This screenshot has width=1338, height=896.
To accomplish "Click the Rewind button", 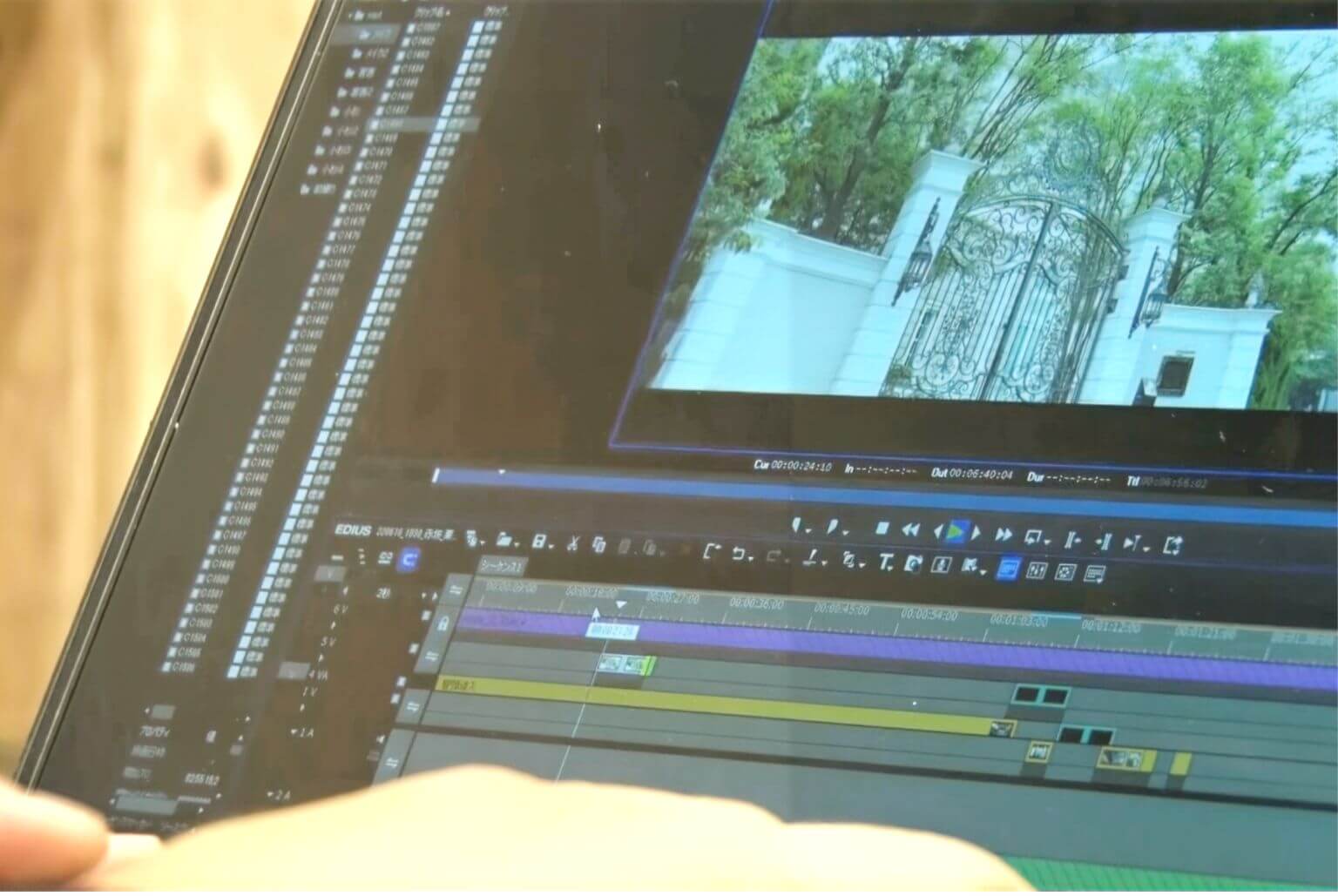I will pyautogui.click(x=910, y=529).
